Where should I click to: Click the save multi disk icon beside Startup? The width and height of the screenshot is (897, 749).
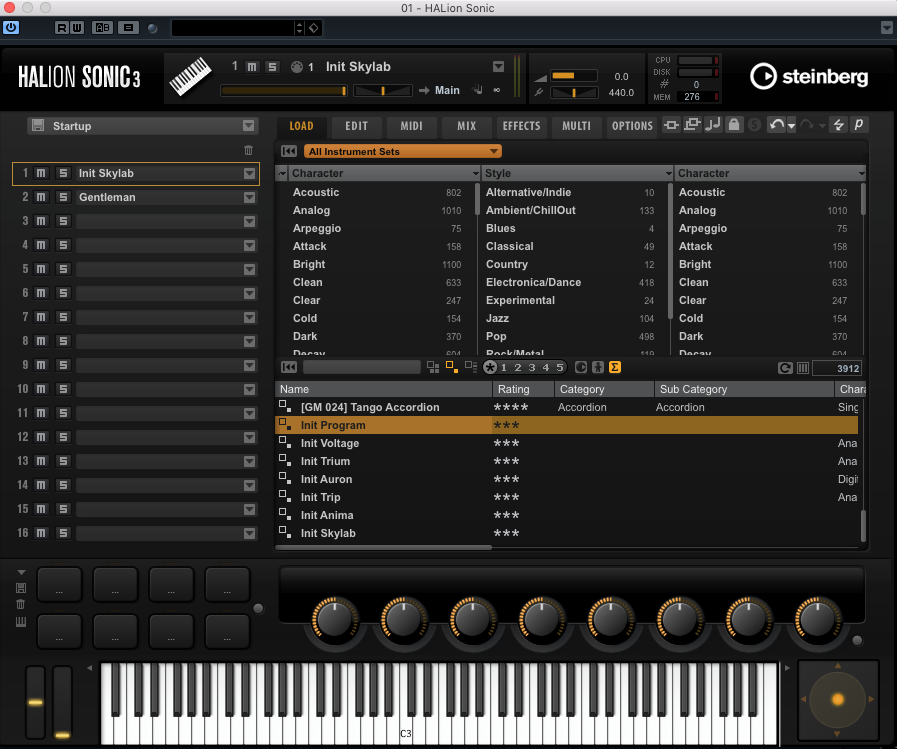(x=38, y=126)
